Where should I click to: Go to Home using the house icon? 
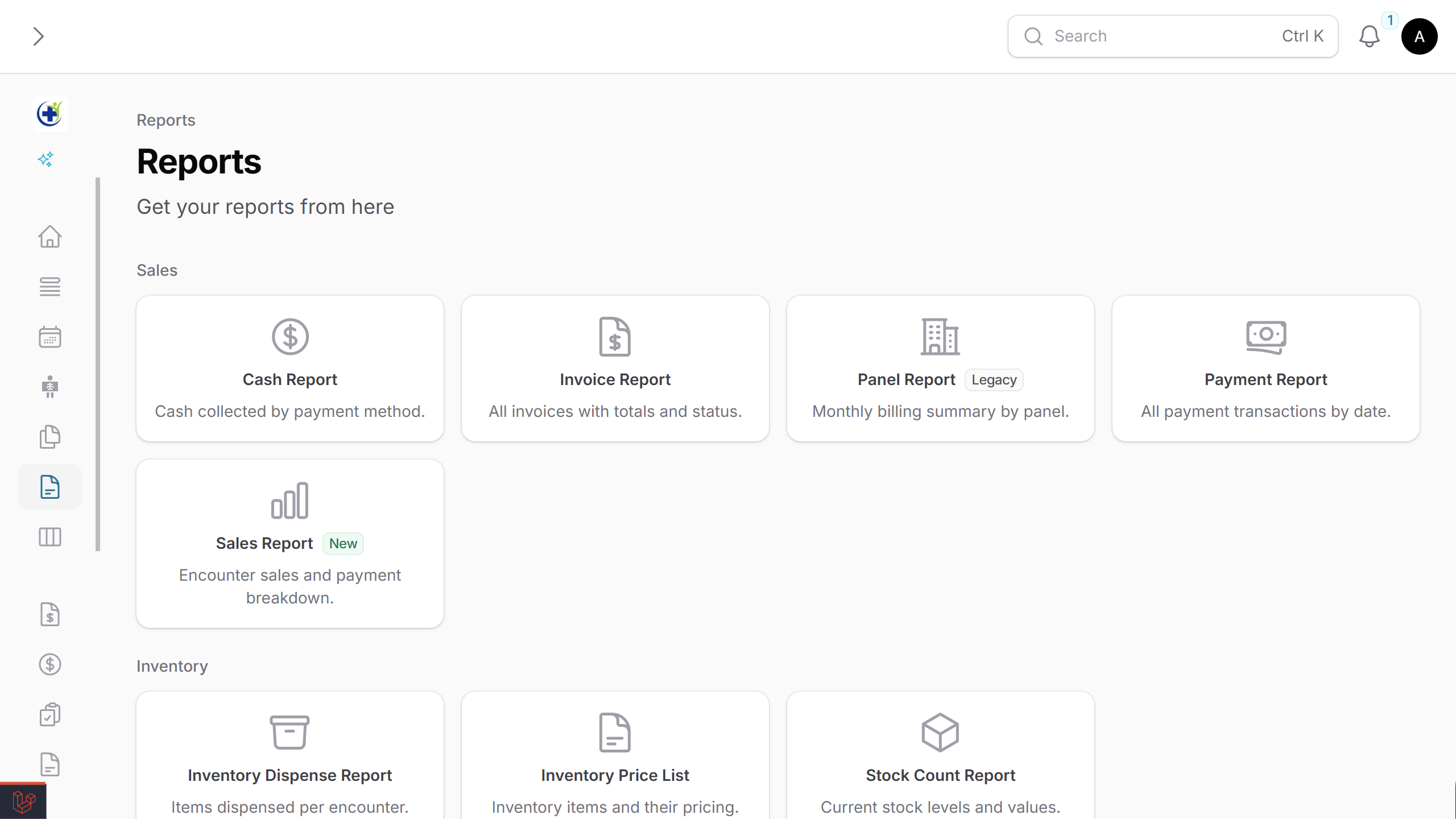tap(49, 237)
